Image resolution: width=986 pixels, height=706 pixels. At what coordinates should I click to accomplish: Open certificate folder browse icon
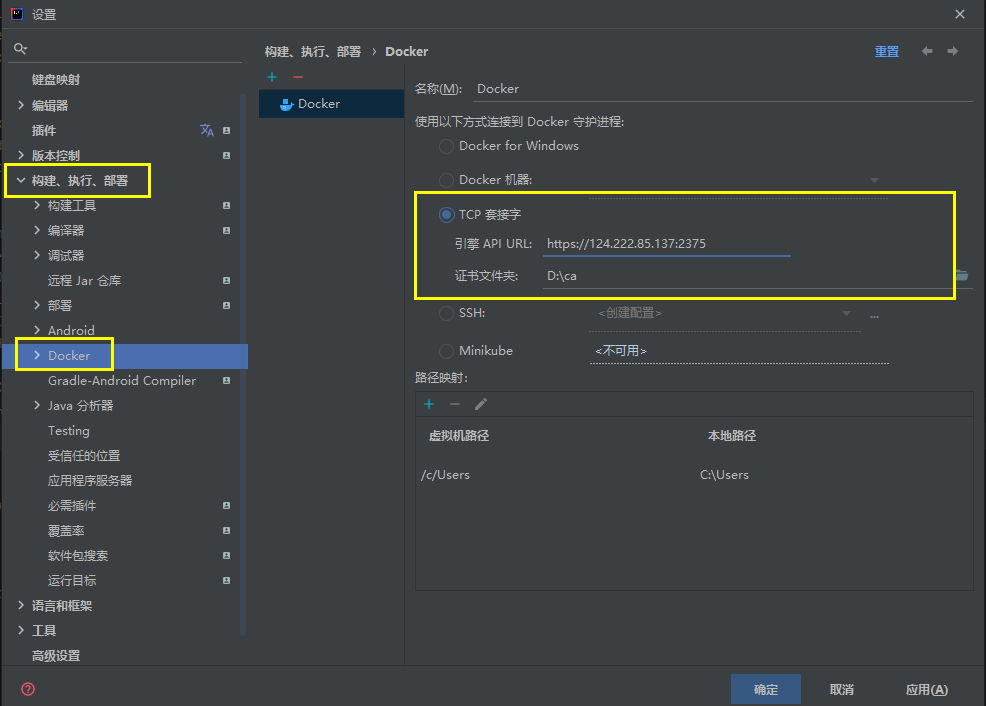(961, 275)
